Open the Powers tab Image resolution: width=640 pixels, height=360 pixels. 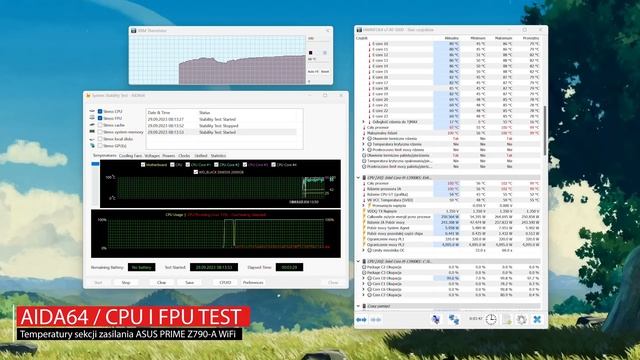coord(169,156)
